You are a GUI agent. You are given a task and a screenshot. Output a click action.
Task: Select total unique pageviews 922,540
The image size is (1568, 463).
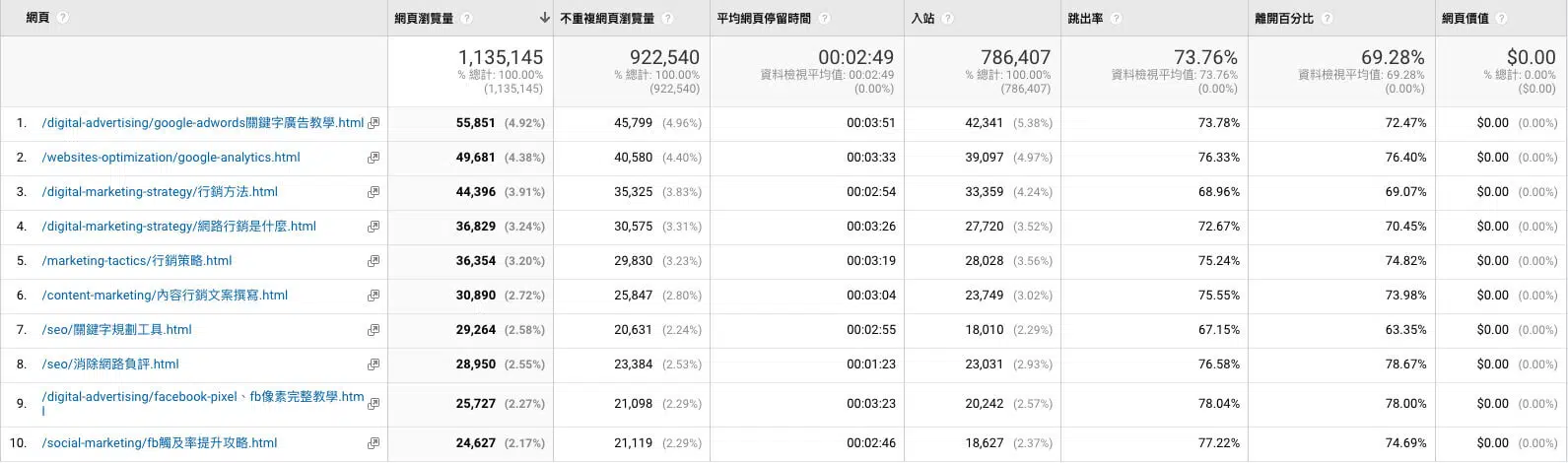pyautogui.click(x=664, y=57)
